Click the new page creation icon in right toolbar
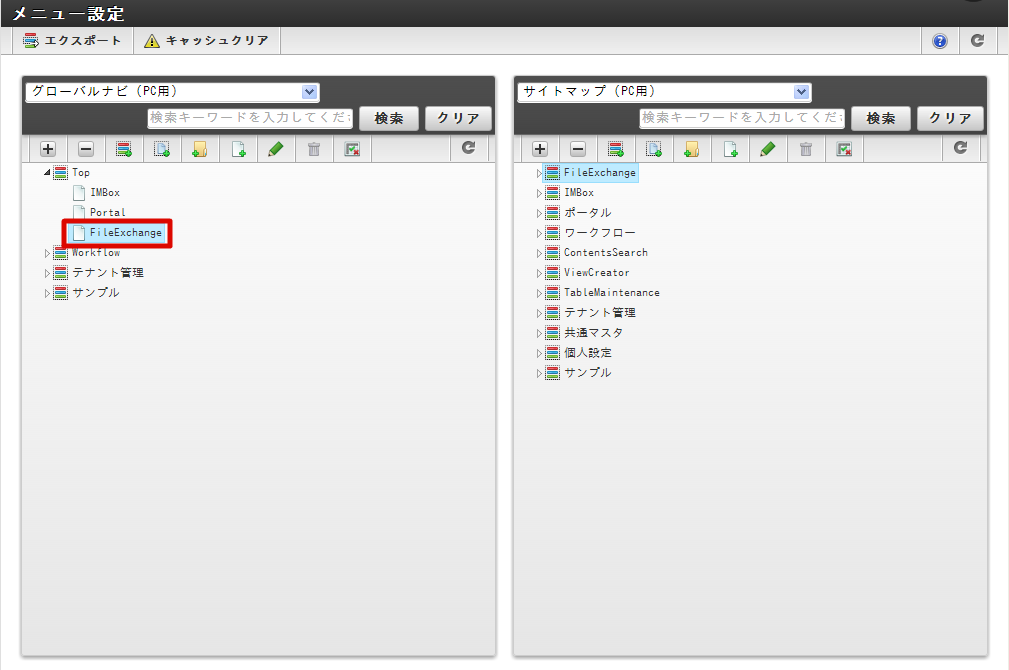 coord(731,148)
